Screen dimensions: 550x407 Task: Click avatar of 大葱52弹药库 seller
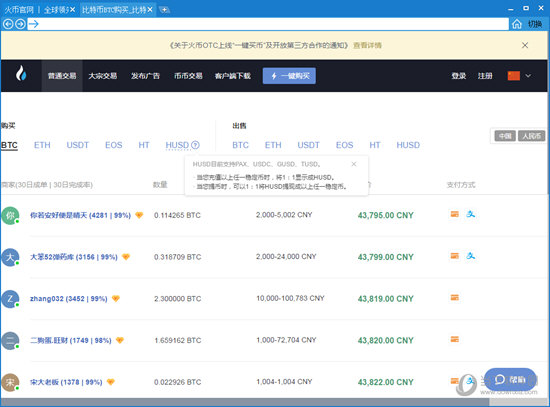click(10, 257)
